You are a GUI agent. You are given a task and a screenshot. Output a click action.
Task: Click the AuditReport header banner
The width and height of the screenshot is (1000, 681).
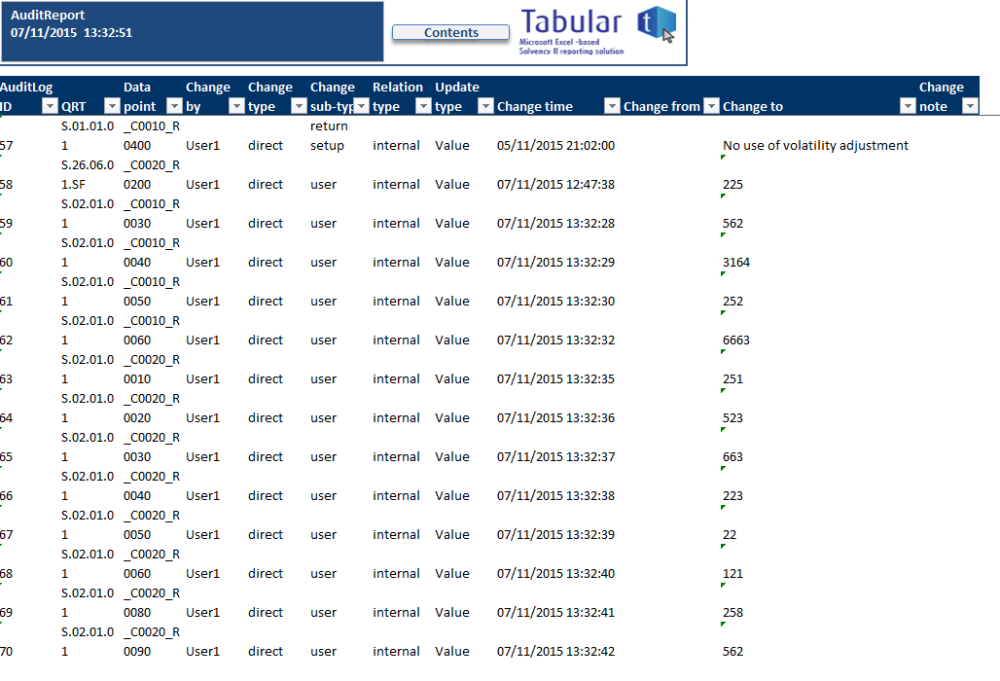[x=190, y=31]
